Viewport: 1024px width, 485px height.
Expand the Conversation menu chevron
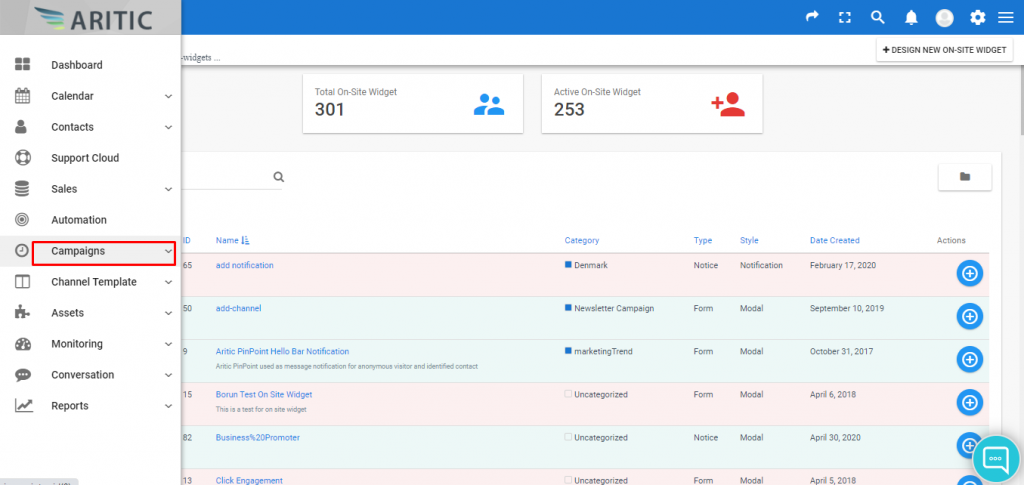pyautogui.click(x=168, y=375)
